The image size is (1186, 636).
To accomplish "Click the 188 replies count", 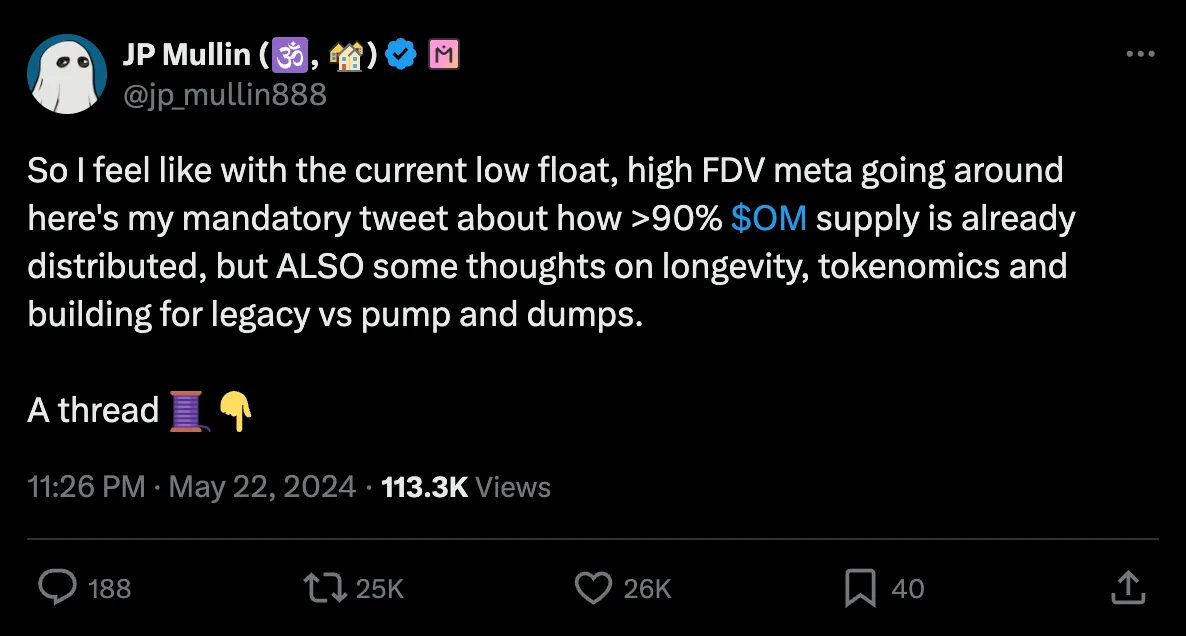I will [109, 589].
